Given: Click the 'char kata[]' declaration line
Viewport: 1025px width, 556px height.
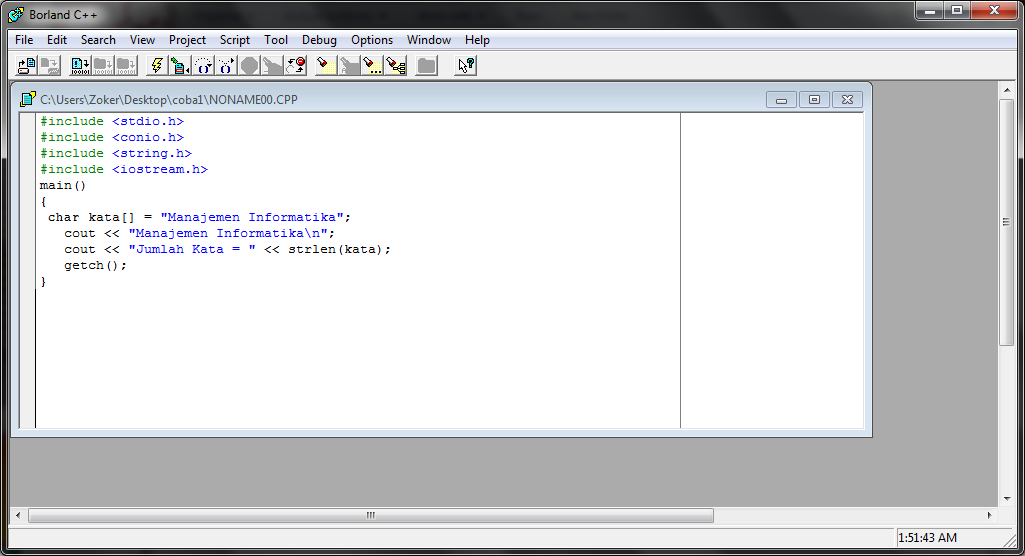Looking at the screenshot, I should coord(199,218).
